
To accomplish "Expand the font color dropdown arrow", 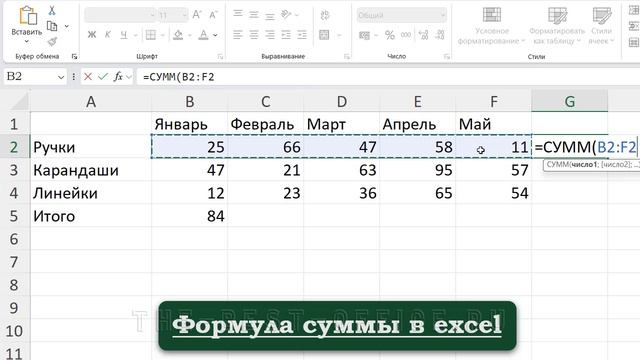I will click(x=215, y=36).
